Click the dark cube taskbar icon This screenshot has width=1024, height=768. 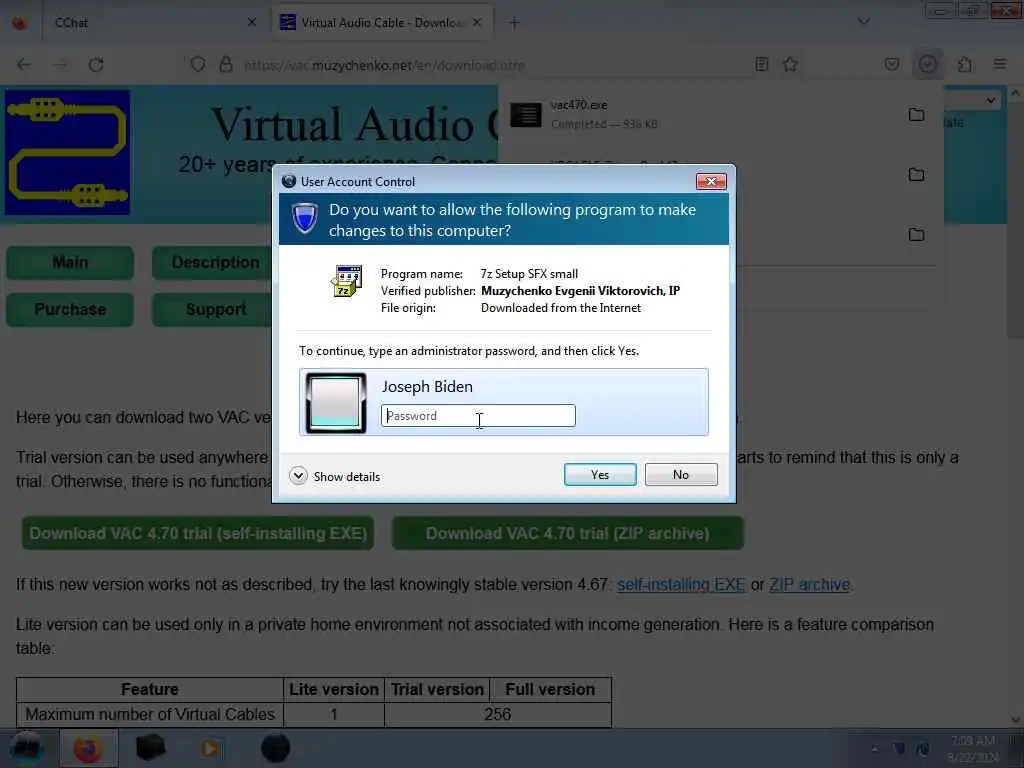pos(151,748)
